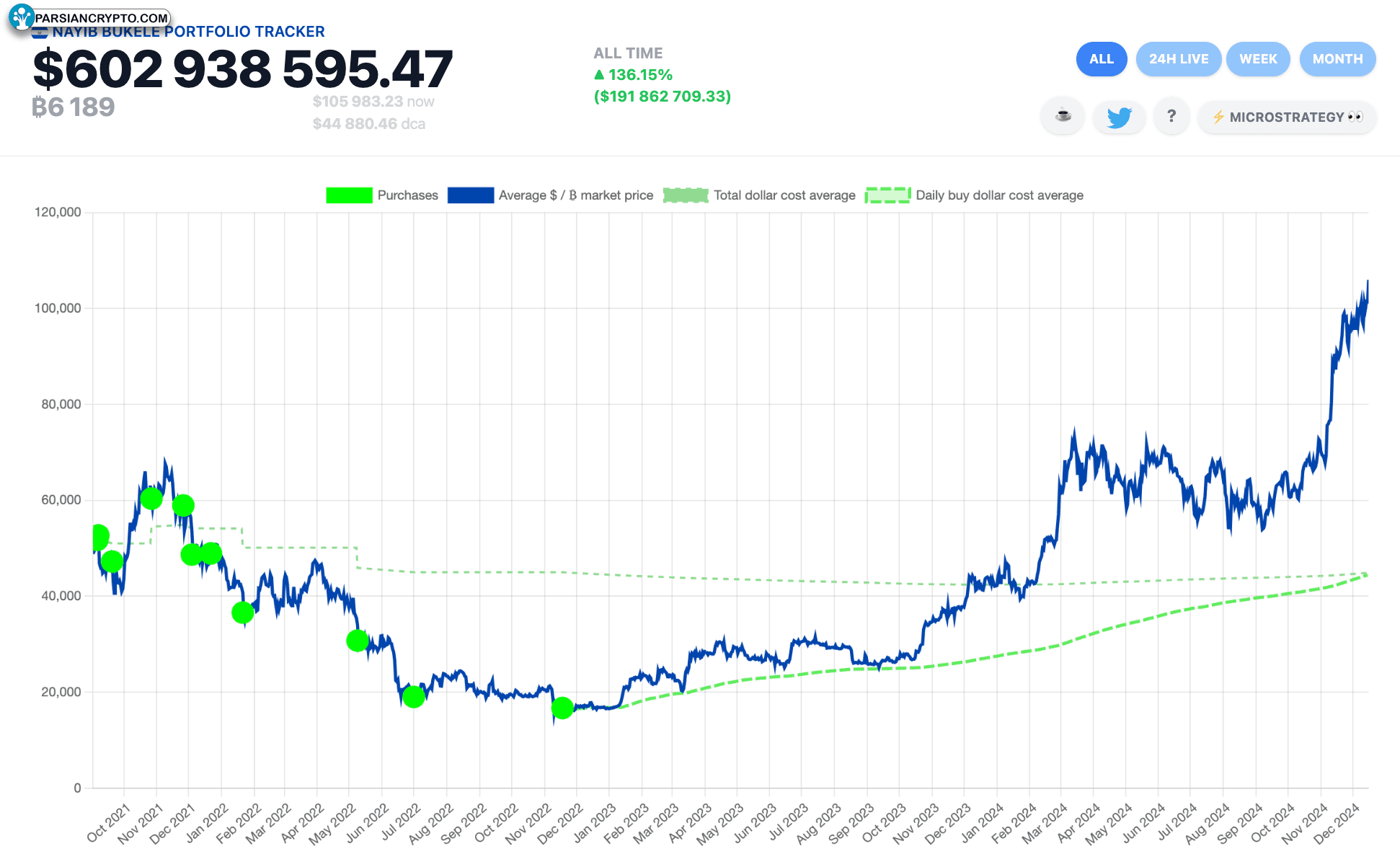
Task: Switch to 24H LIVE view
Action: 1179,59
